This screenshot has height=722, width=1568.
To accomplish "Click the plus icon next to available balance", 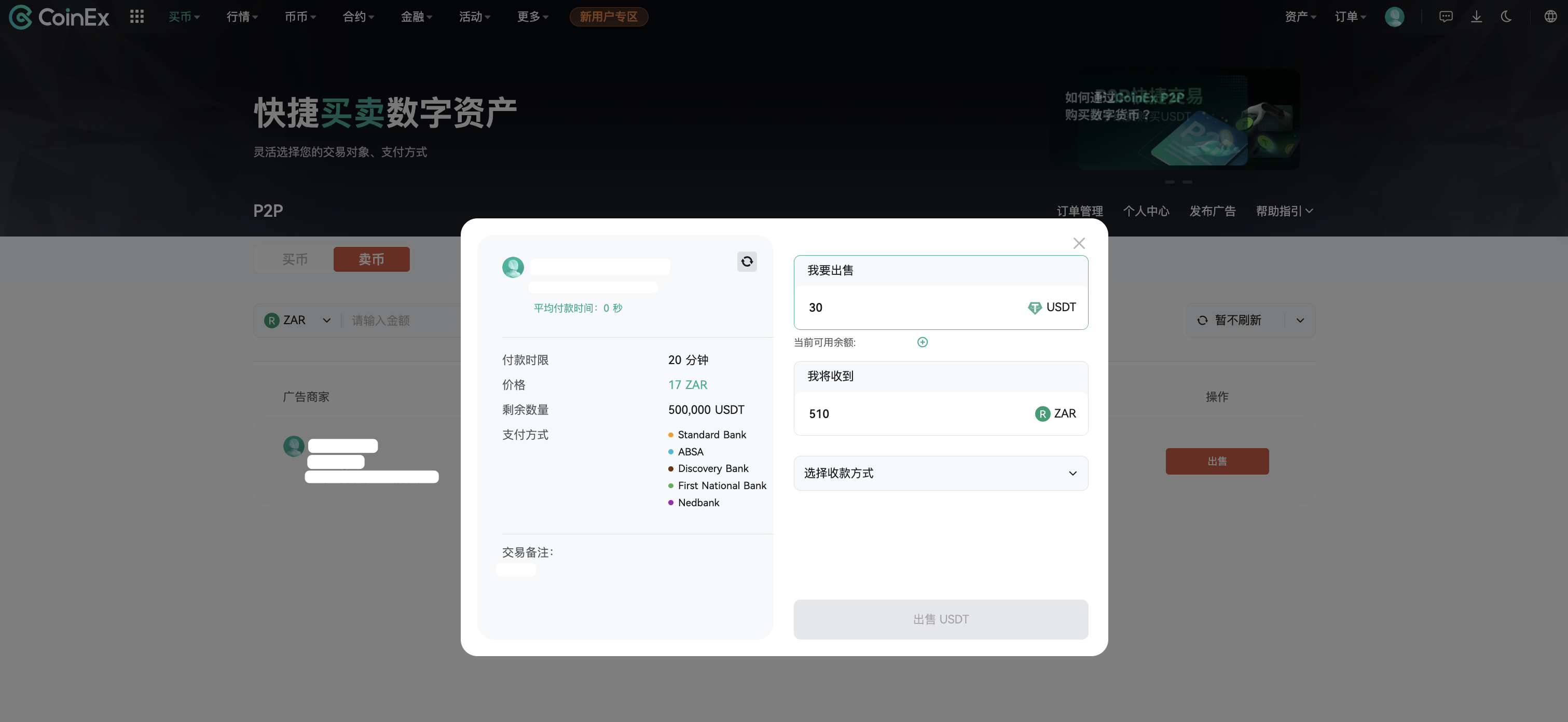I will click(922, 342).
